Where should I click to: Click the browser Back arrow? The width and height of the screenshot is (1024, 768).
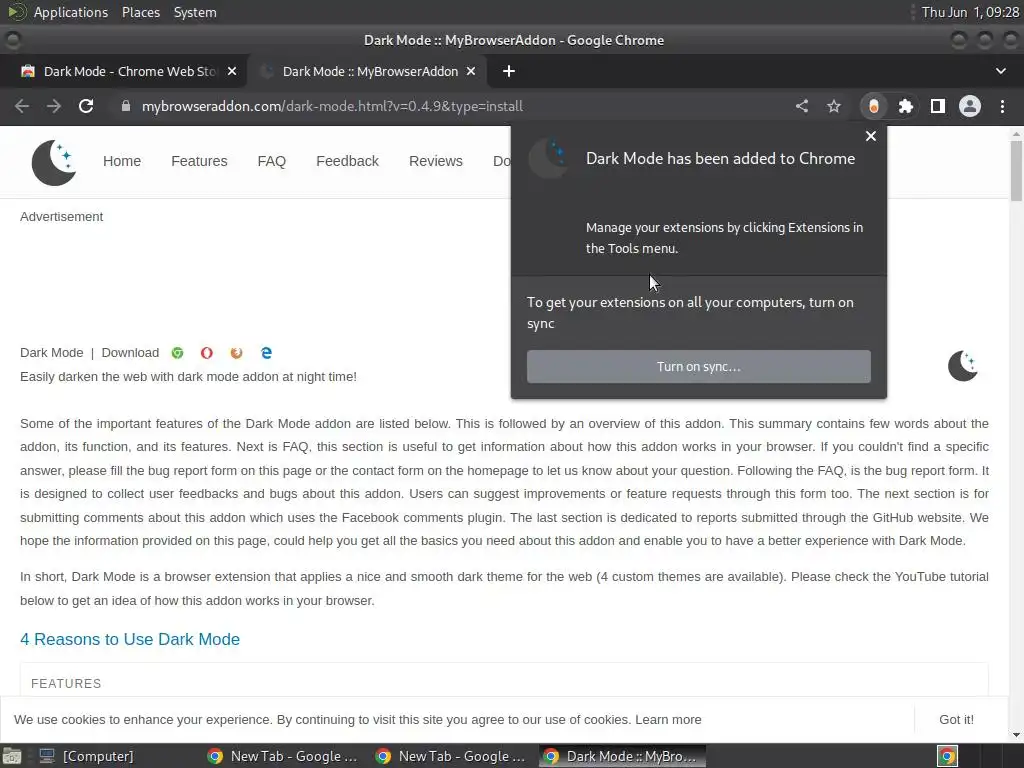point(22,106)
